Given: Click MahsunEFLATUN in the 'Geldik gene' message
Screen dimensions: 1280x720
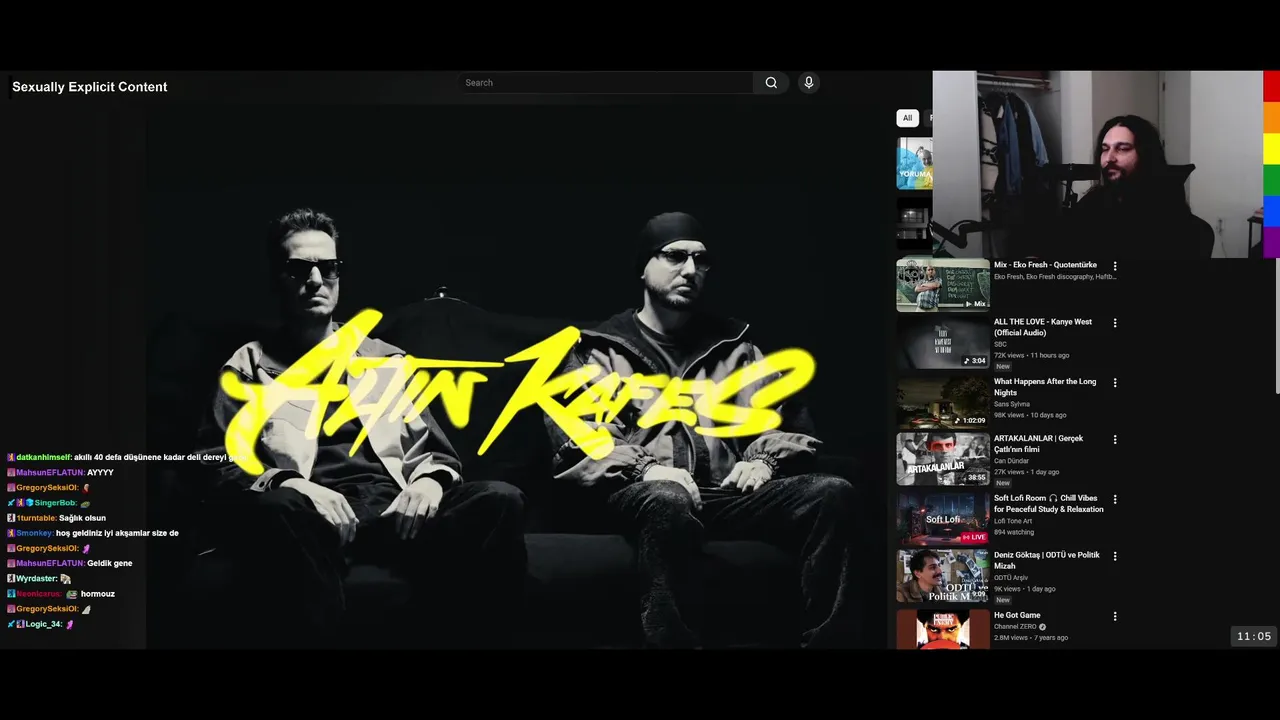Looking at the screenshot, I should (50, 563).
